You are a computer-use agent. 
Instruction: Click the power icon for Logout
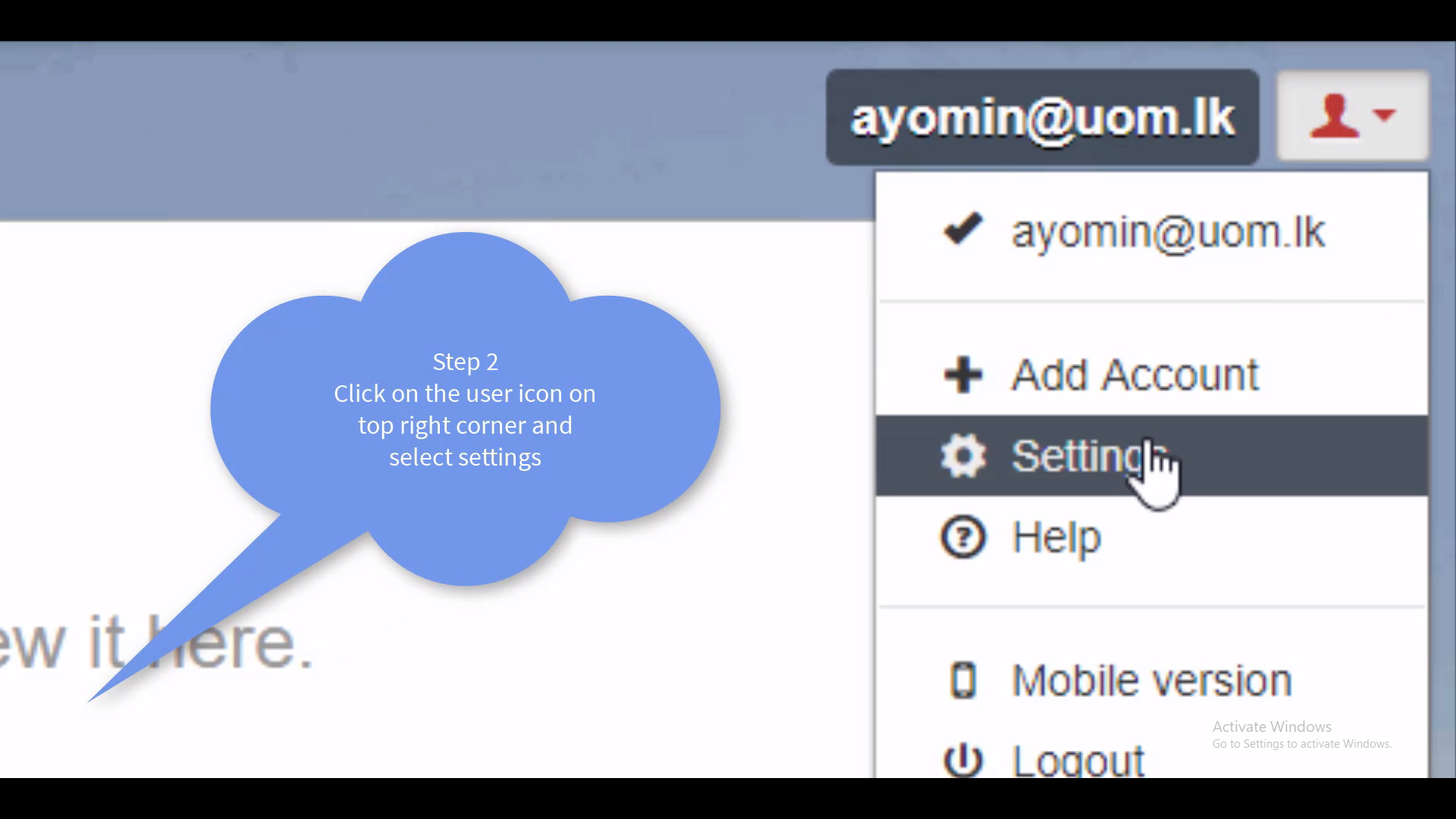tap(963, 759)
